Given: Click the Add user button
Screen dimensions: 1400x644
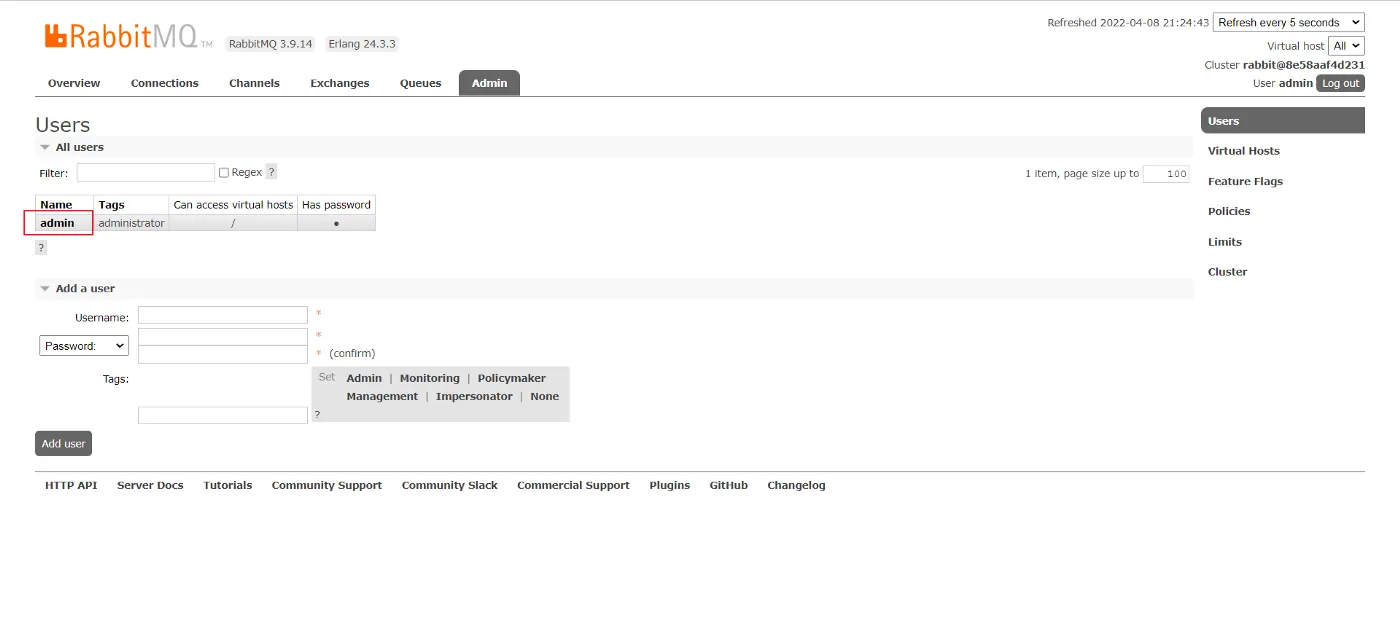Looking at the screenshot, I should (63, 443).
